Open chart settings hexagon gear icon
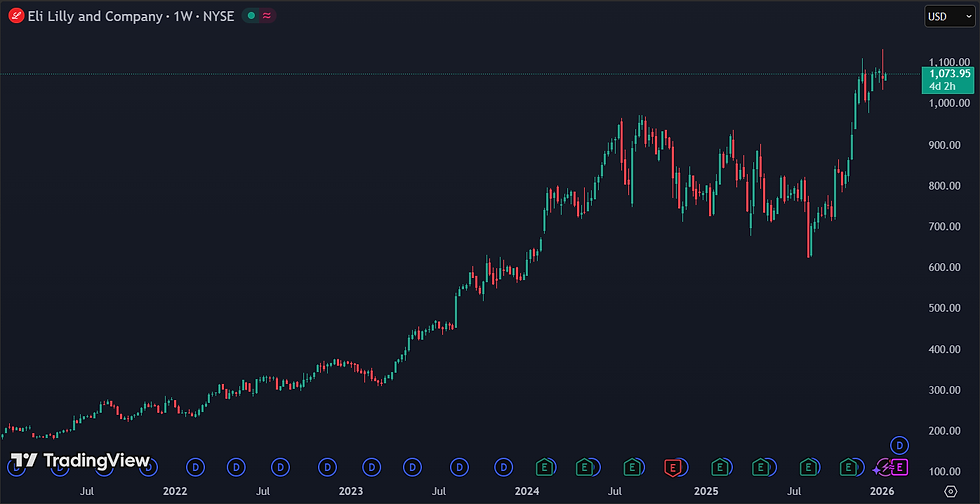The width and height of the screenshot is (980, 504). click(x=951, y=491)
